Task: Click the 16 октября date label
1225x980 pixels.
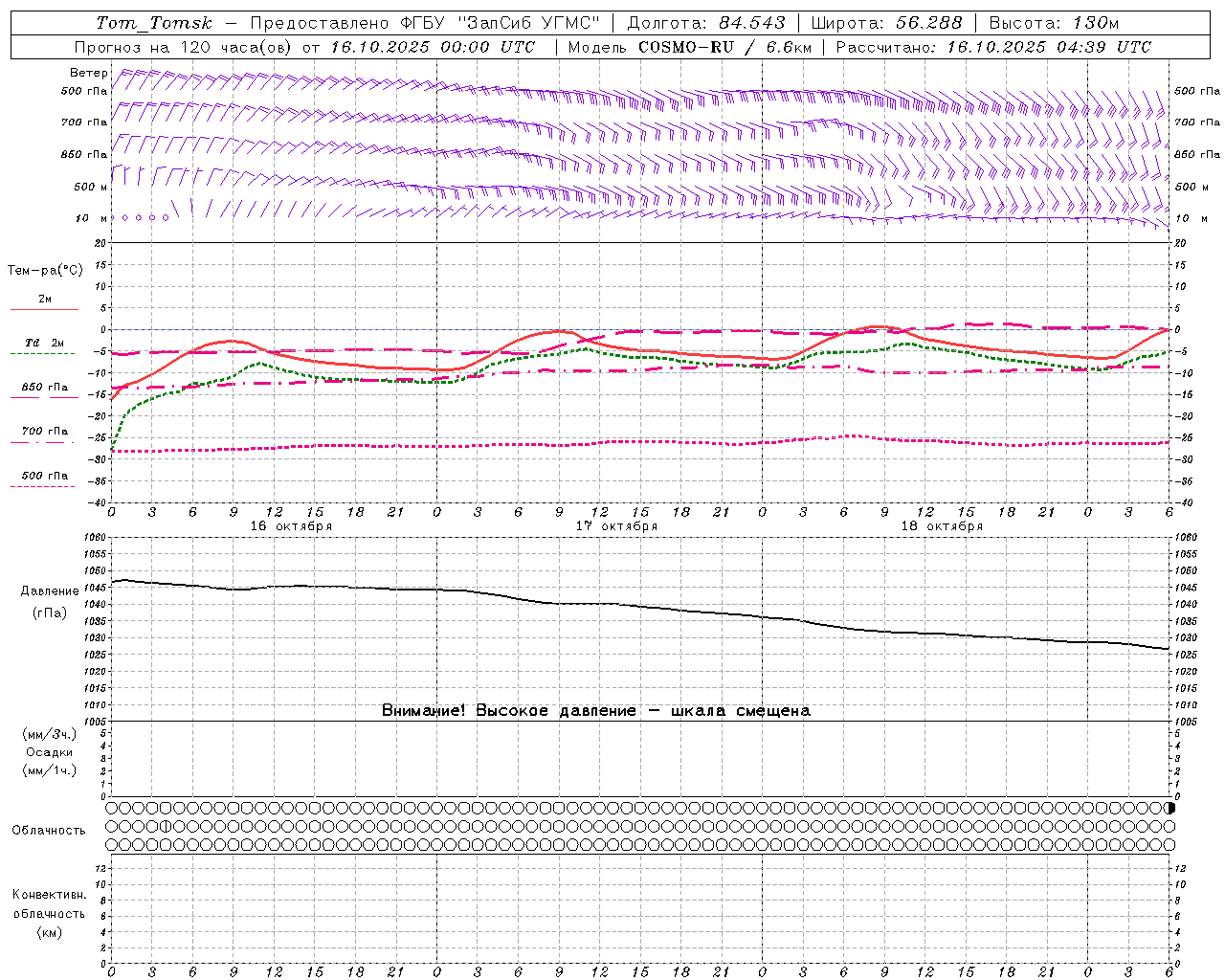Action: 291,526
